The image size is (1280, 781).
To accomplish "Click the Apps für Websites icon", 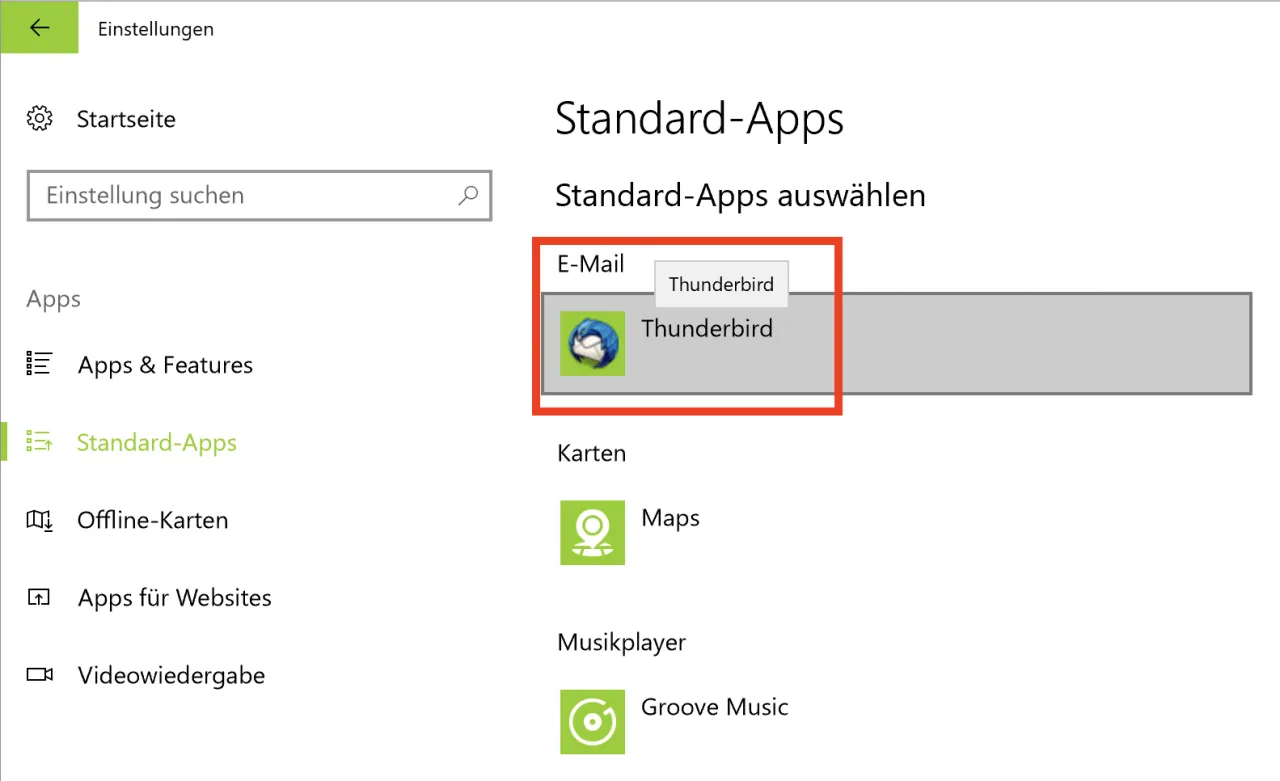I will click(x=39, y=598).
